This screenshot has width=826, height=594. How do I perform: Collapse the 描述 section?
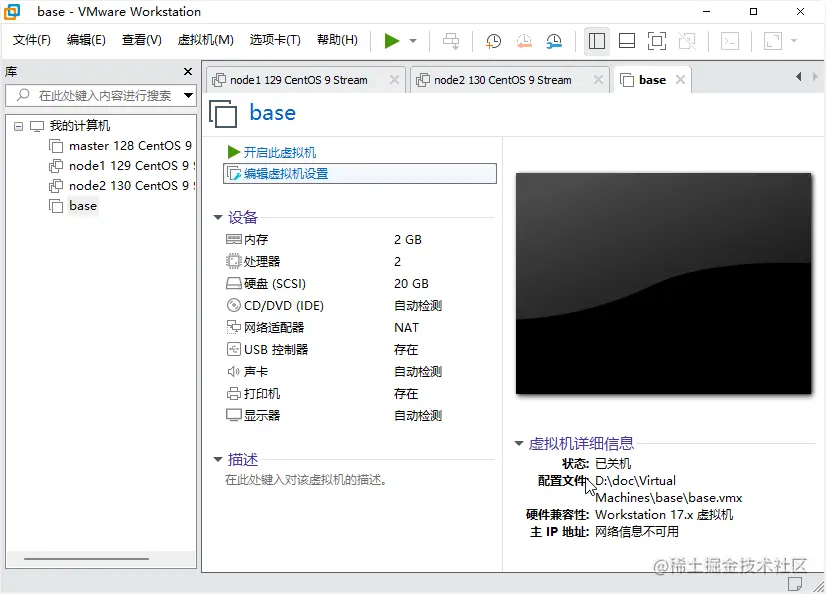click(x=218, y=460)
